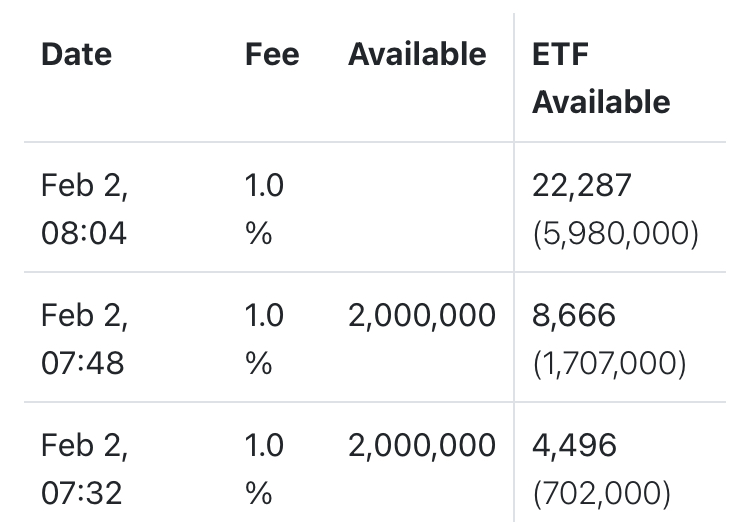Click the Feb 2, 07:48 date cell

(84, 339)
